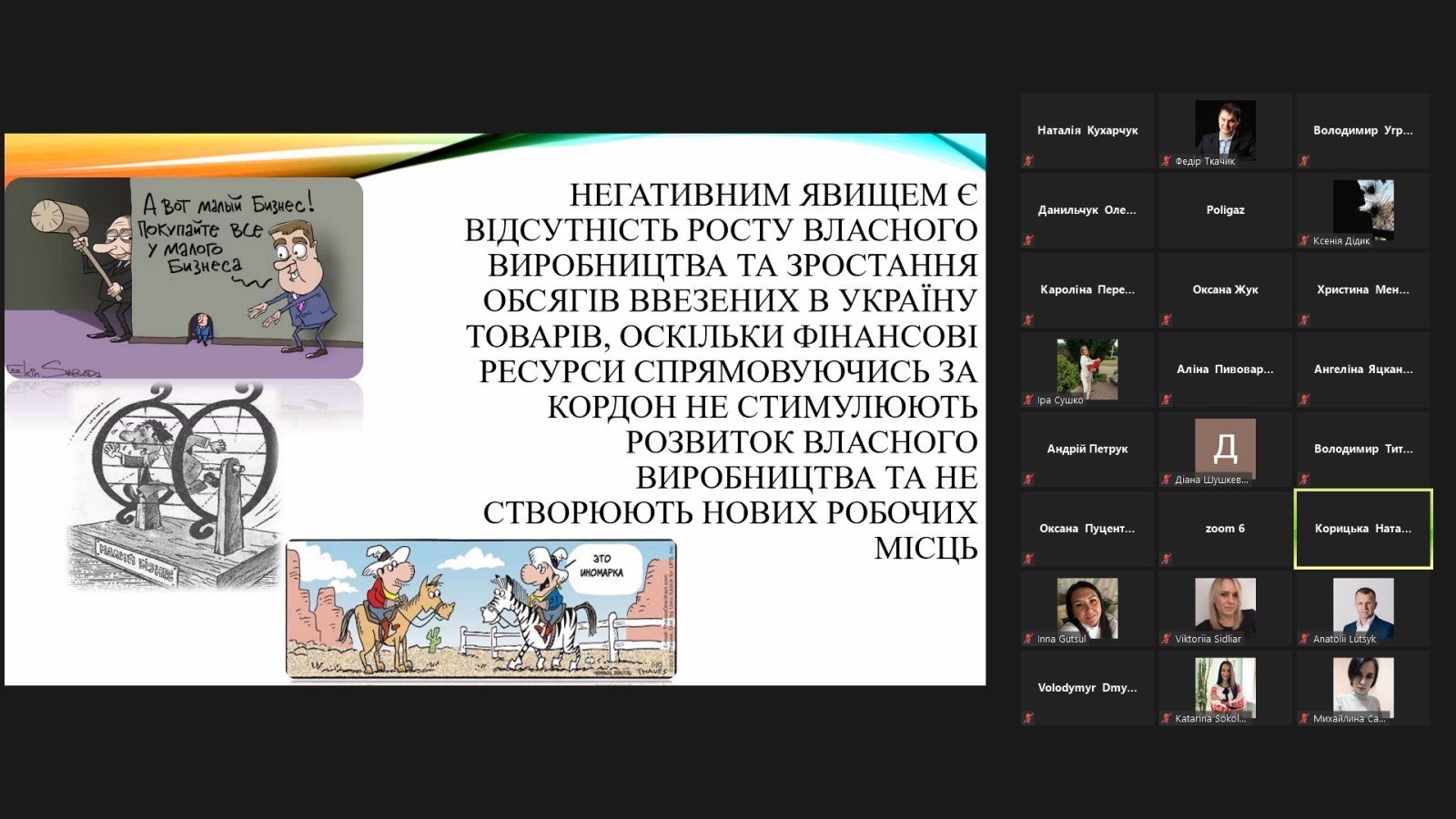
Task: Select participant name Аліна Пивовар...
Action: (1225, 369)
